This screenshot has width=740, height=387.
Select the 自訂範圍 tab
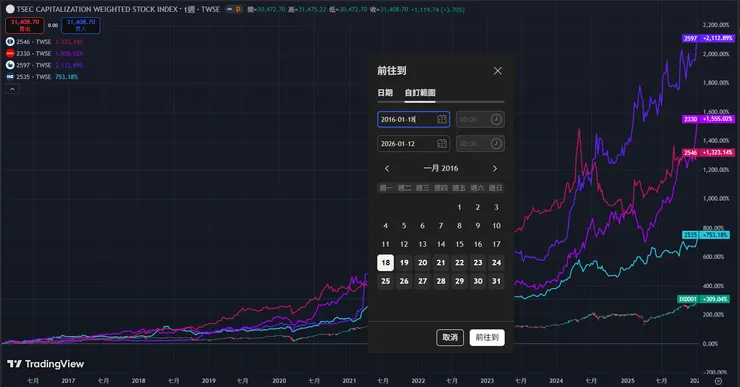coord(420,93)
